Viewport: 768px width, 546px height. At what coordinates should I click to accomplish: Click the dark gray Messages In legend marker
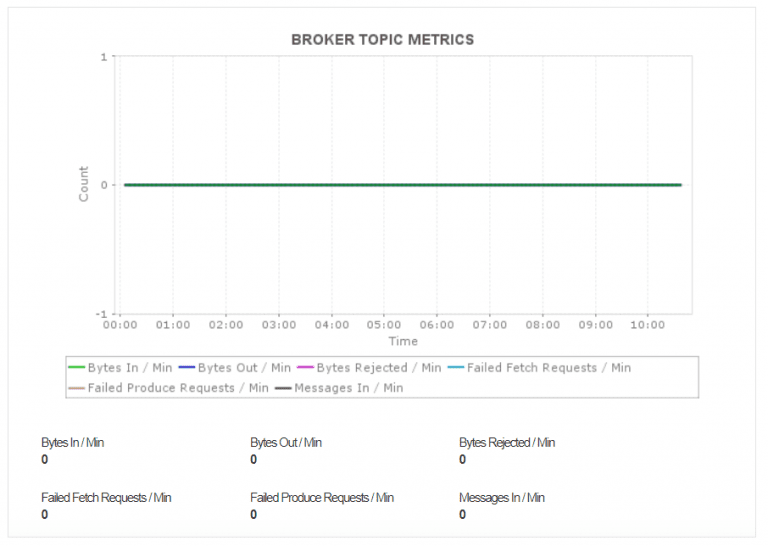(282, 388)
